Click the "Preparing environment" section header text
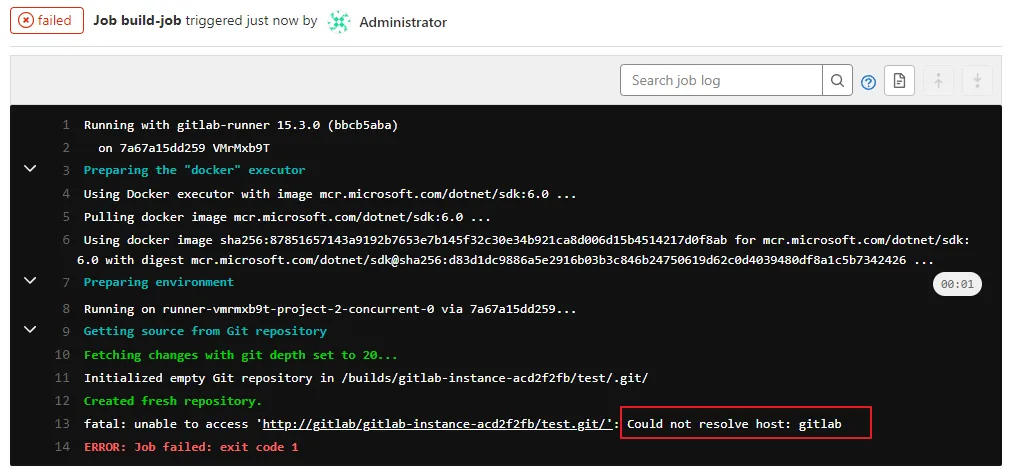The width and height of the screenshot is (1012, 475). coord(158,283)
